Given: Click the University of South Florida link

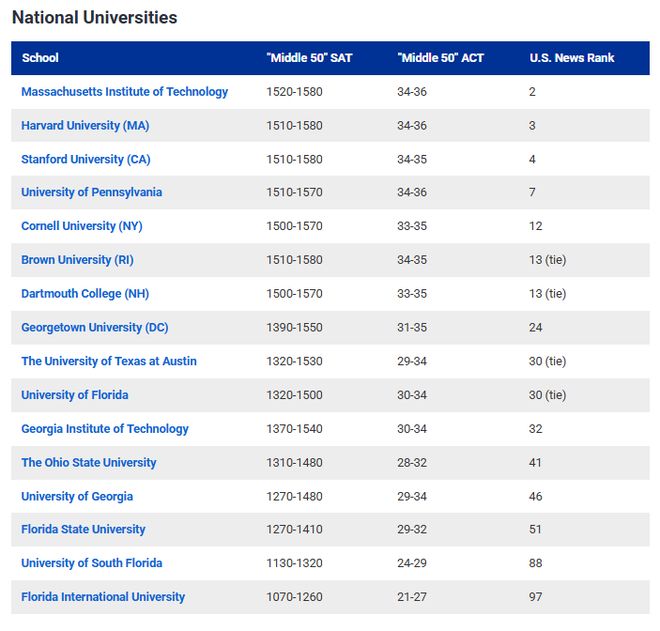Looking at the screenshot, I should pyautogui.click(x=92, y=563).
